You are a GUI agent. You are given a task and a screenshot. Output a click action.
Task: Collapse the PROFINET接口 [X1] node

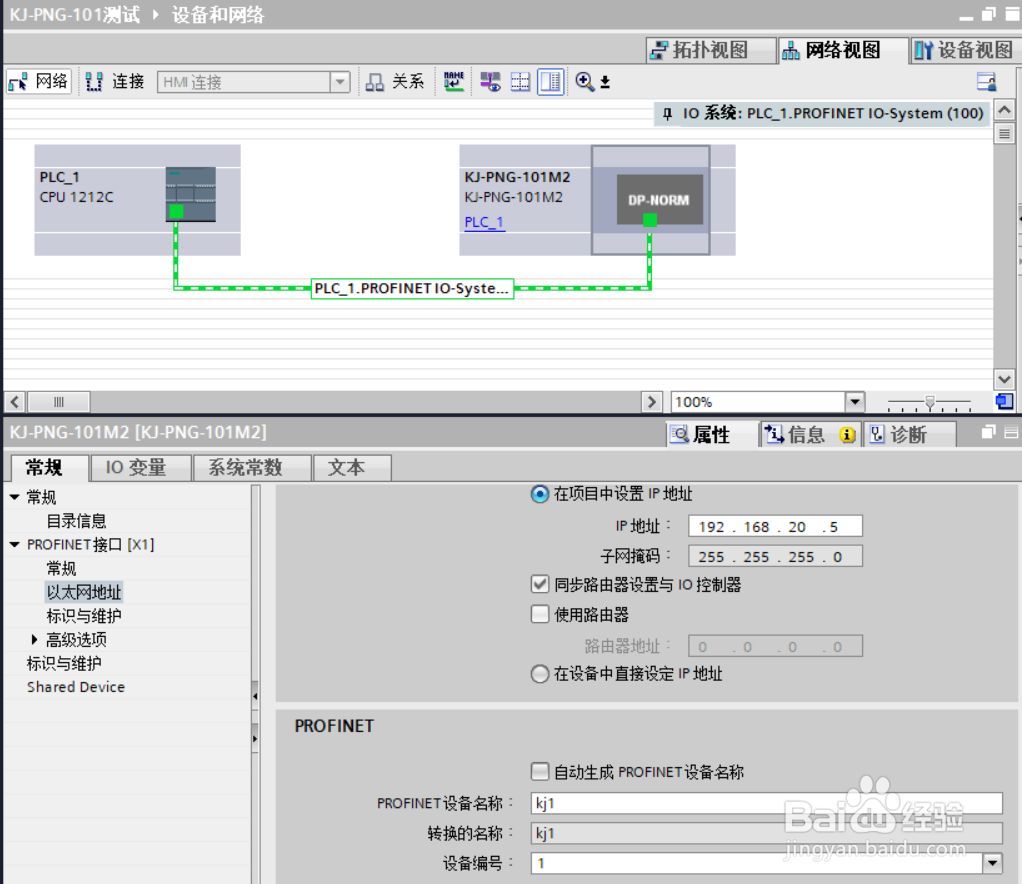click(14, 544)
